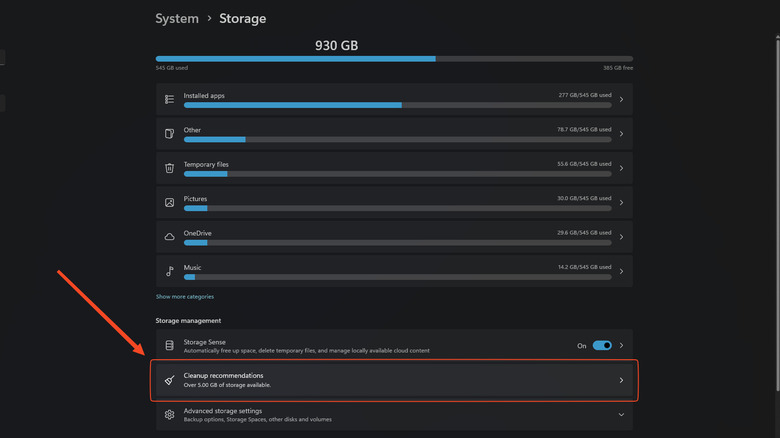Click the Other category document icon

[x=170, y=134]
